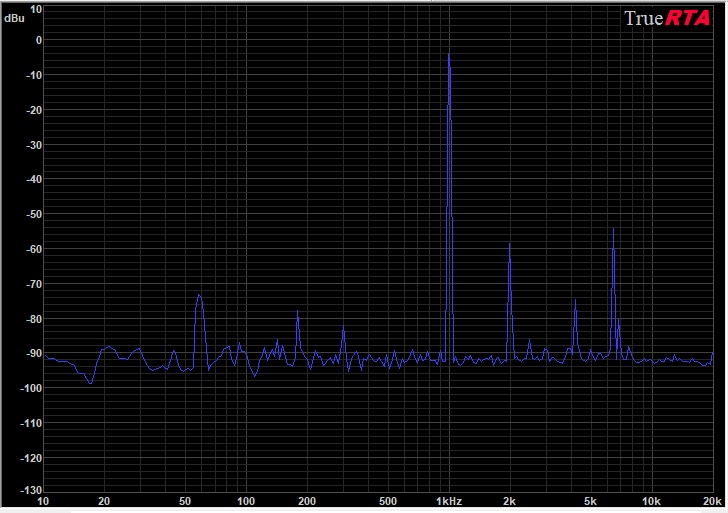728x513 pixels.
Task: Click the 100 Hz frequency axis label
Action: click(x=246, y=501)
